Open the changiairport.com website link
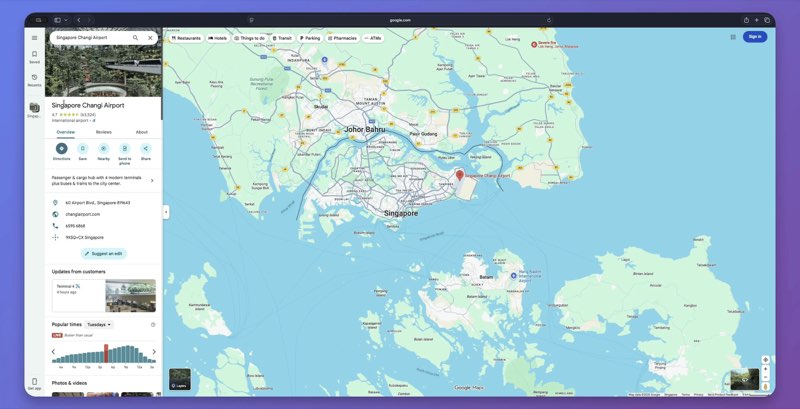800x409 pixels. tap(84, 214)
